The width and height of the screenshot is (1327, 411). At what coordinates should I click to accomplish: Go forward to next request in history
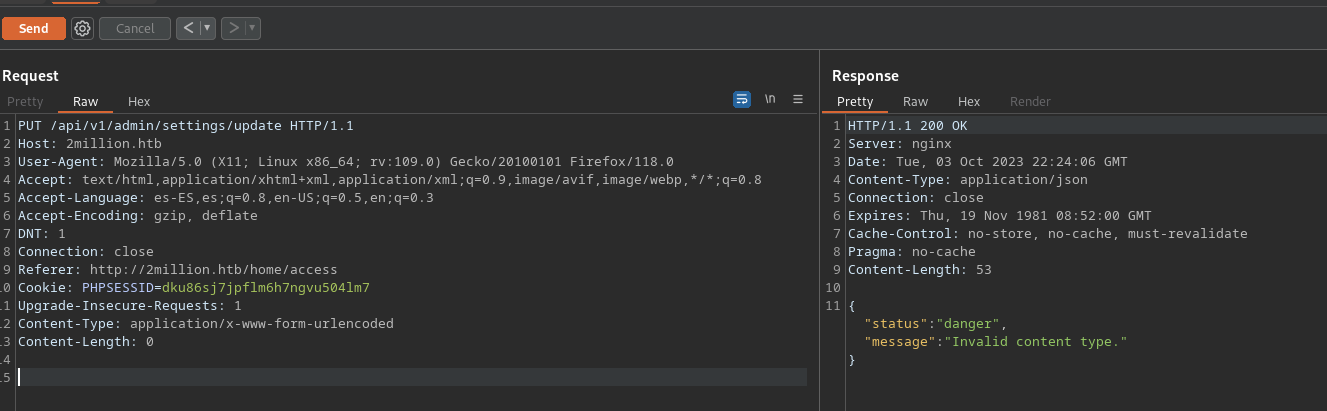click(x=234, y=29)
